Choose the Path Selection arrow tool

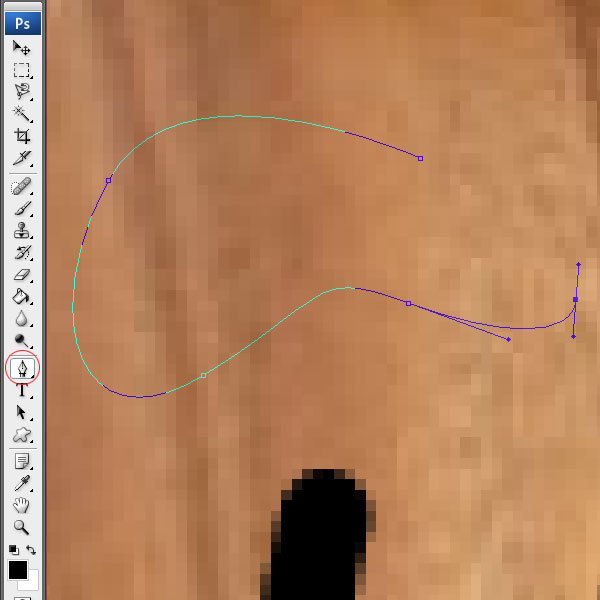coord(21,412)
